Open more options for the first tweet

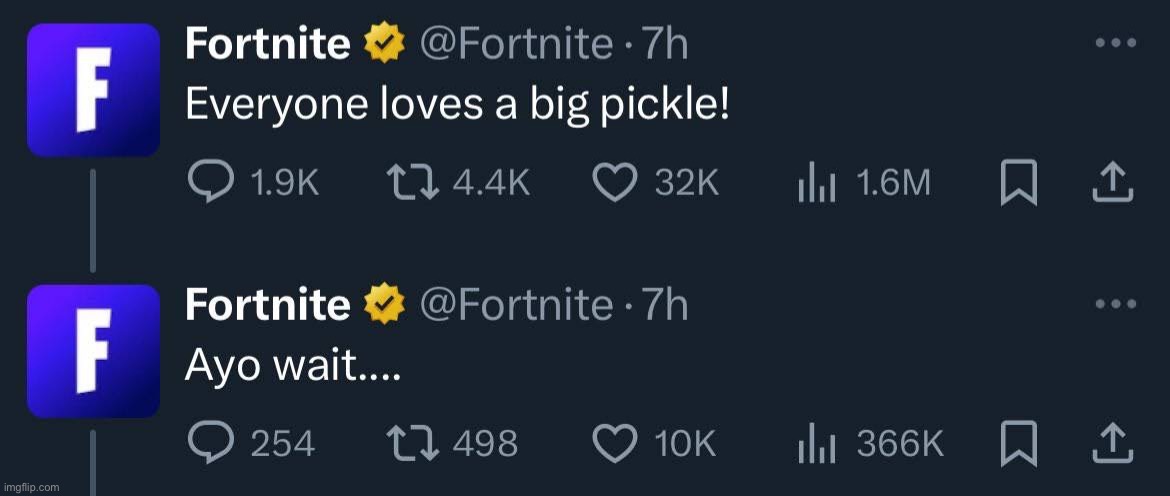[1116, 43]
